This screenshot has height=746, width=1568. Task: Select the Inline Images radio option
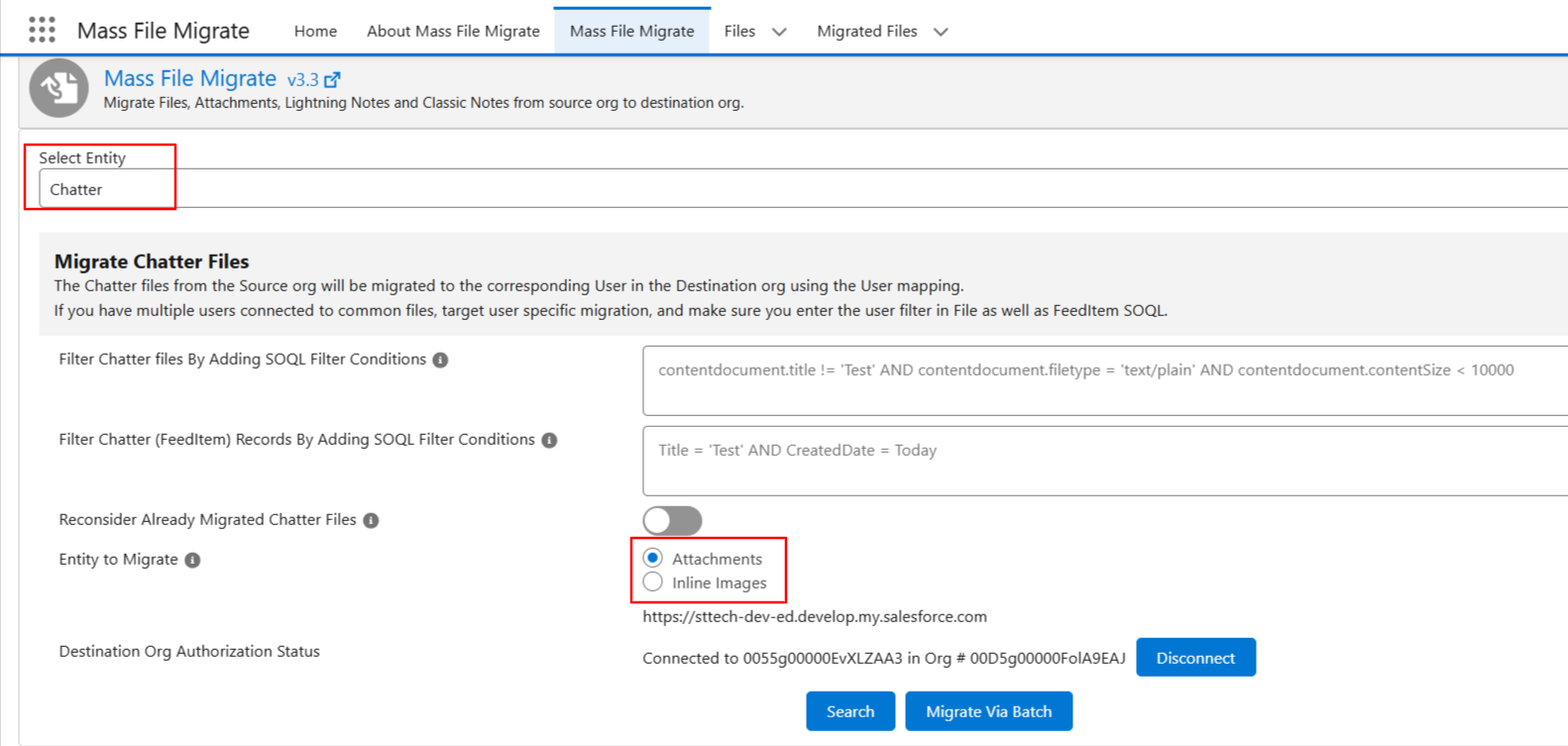652,582
